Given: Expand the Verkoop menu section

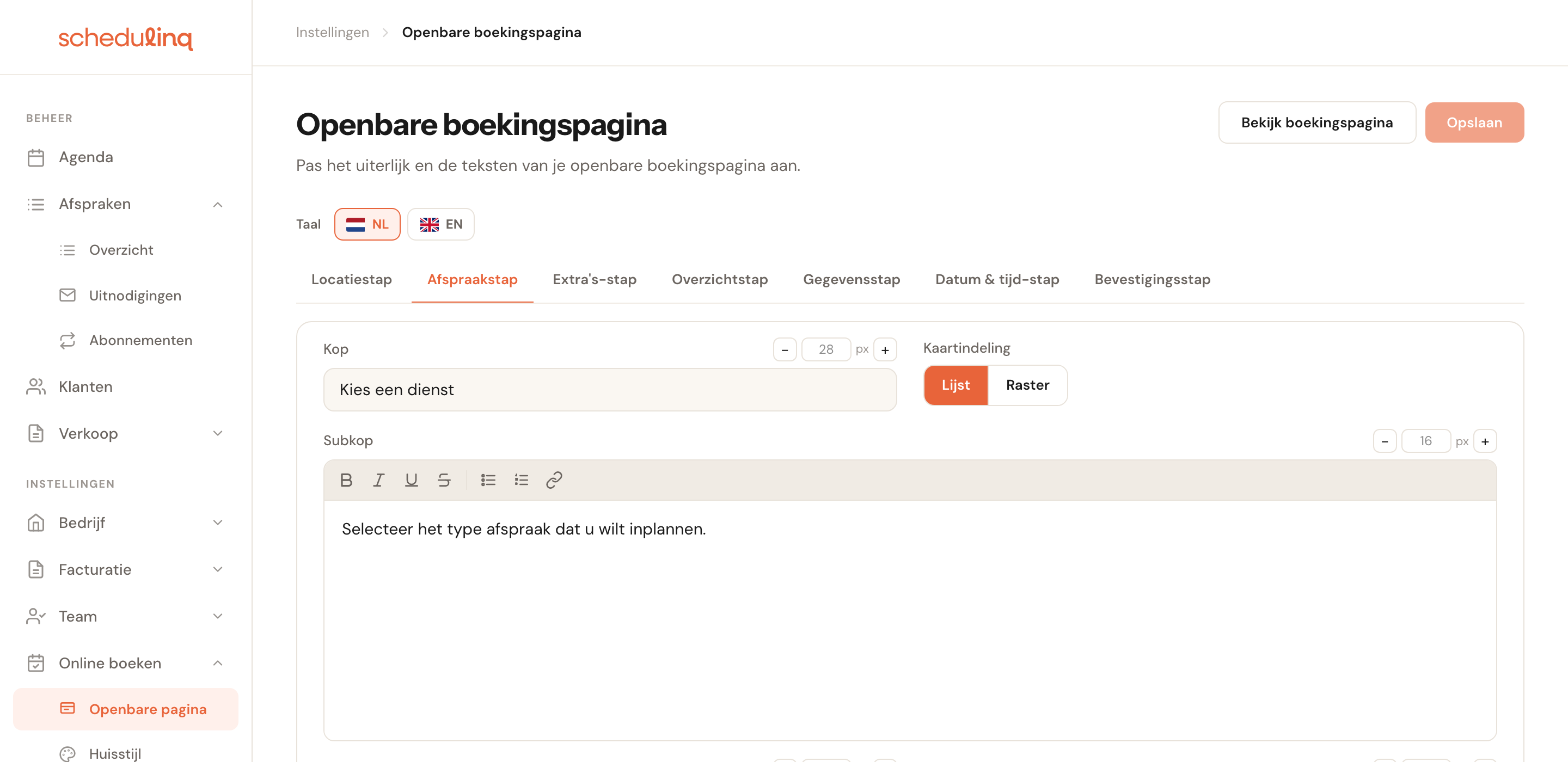Looking at the screenshot, I should [125, 433].
